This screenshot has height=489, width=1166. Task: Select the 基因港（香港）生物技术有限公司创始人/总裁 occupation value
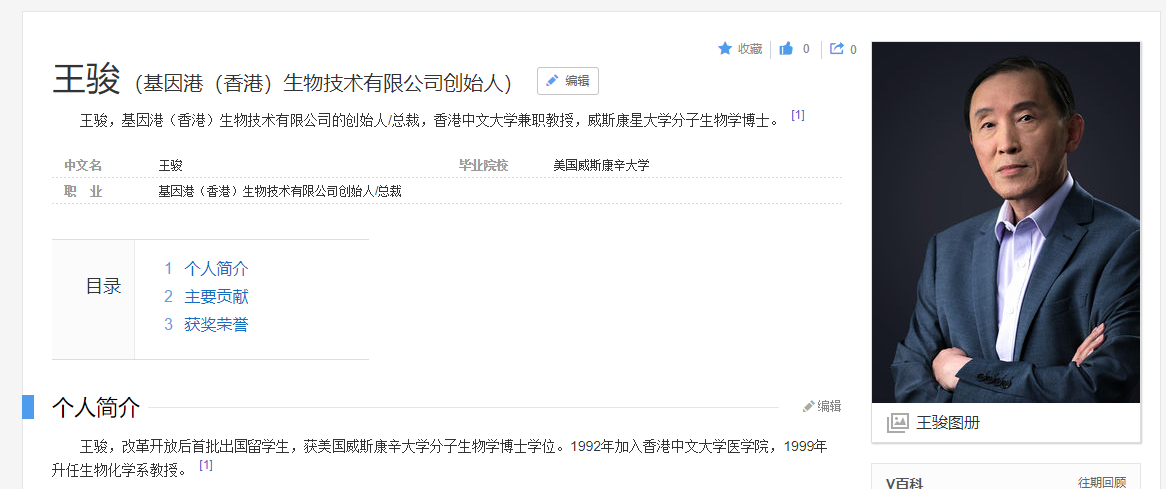coord(280,191)
